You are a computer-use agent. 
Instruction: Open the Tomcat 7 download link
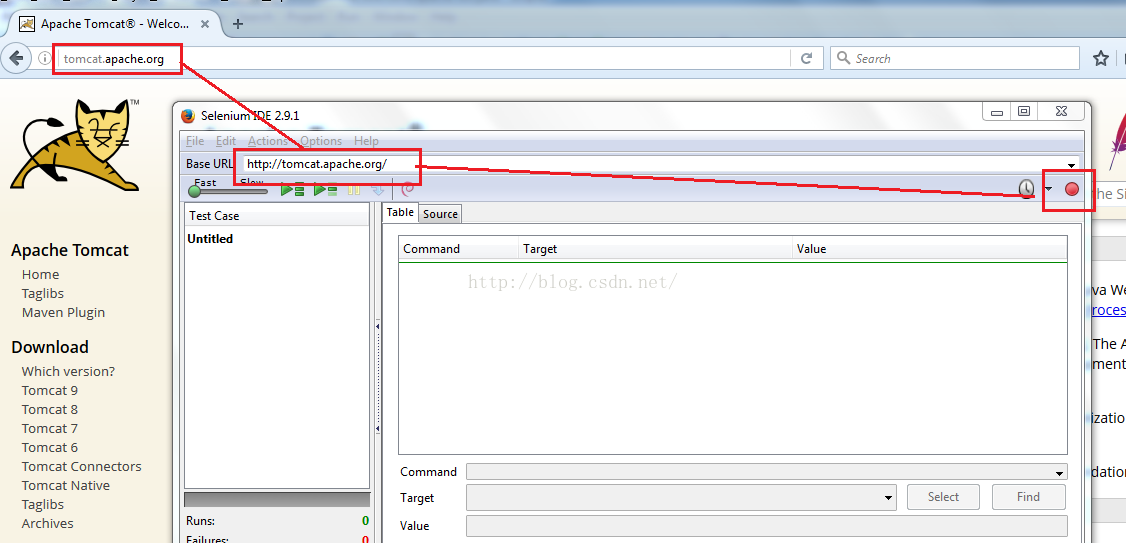click(x=50, y=428)
